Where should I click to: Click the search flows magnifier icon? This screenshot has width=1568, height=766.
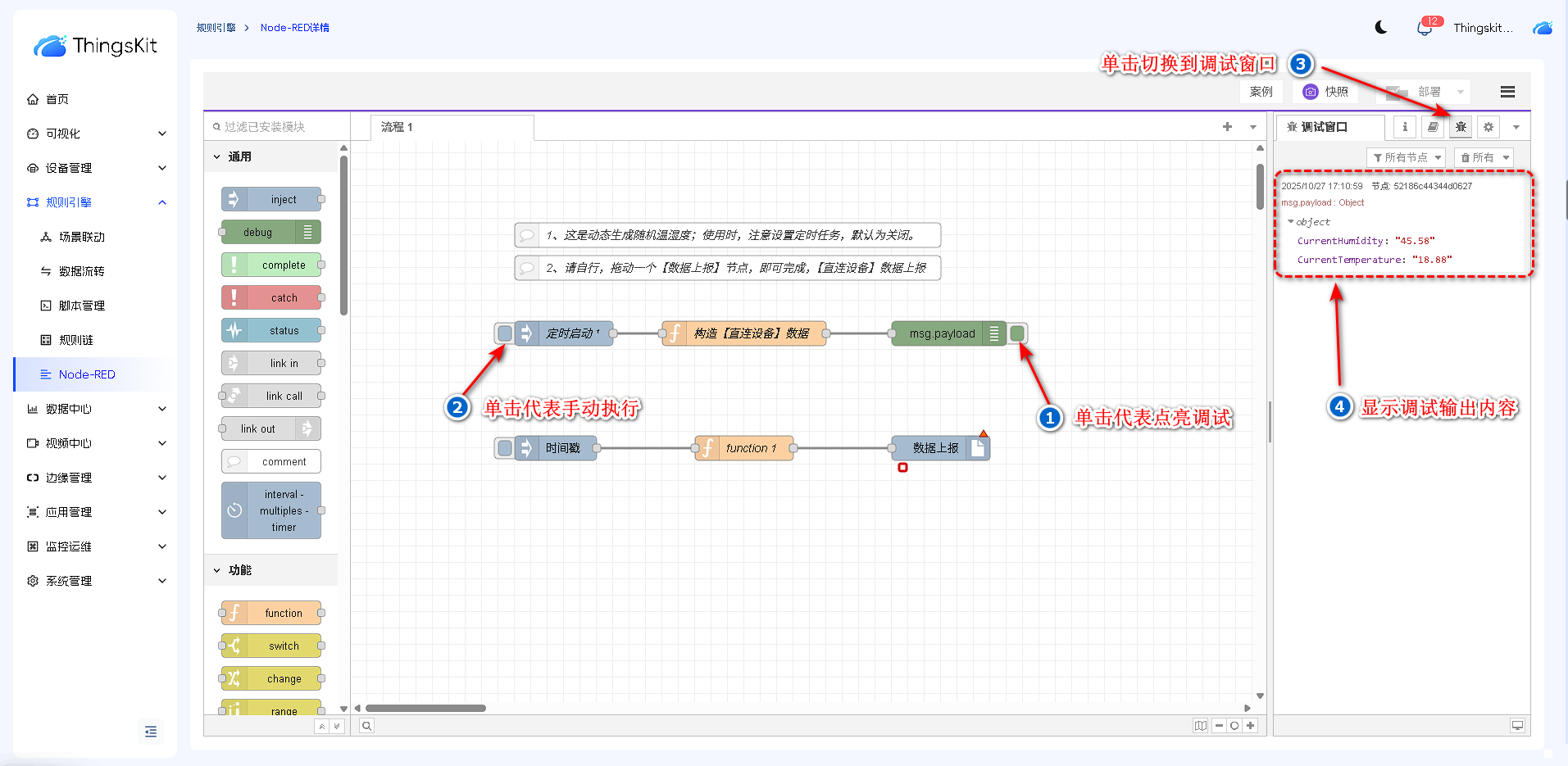point(367,726)
